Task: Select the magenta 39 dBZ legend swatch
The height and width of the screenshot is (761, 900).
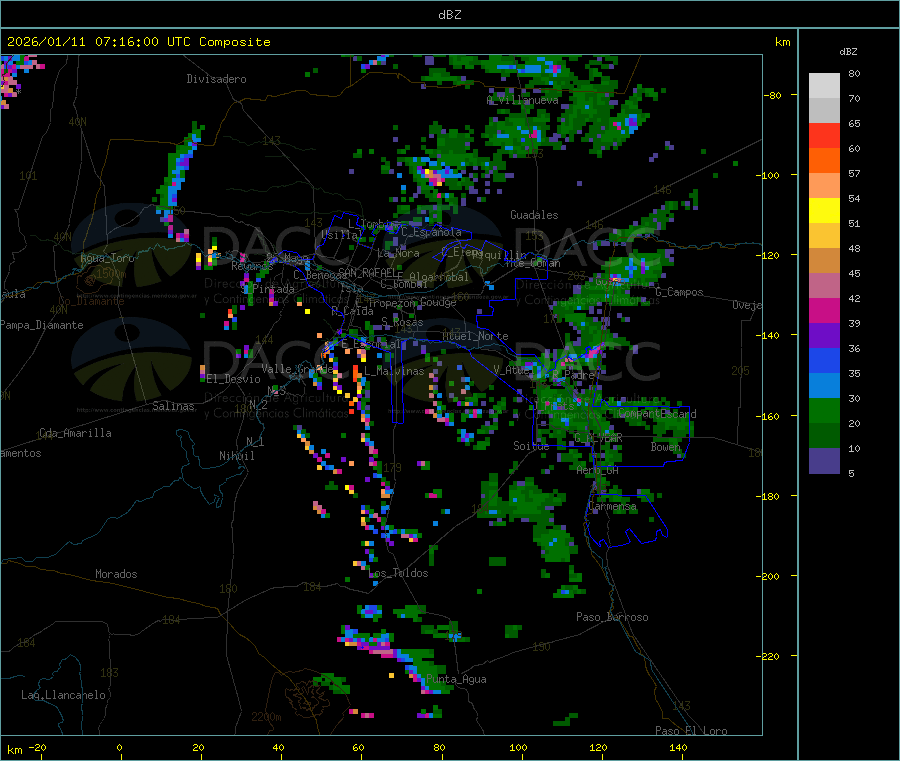Action: click(824, 310)
